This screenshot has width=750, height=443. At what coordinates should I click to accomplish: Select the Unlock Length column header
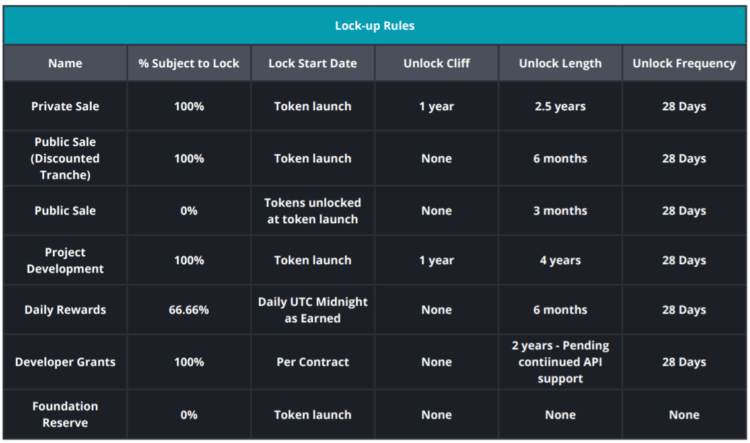coord(560,63)
